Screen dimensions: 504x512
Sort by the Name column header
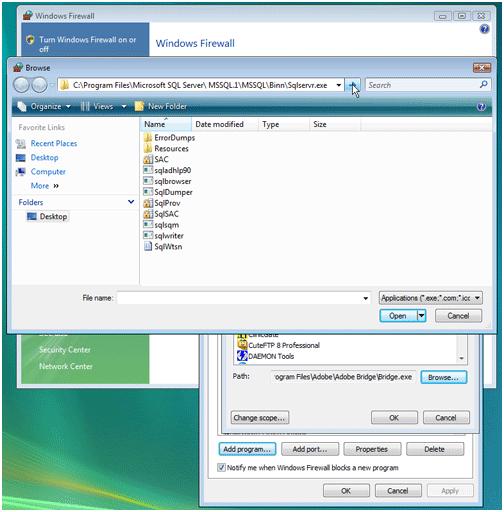click(x=166, y=124)
